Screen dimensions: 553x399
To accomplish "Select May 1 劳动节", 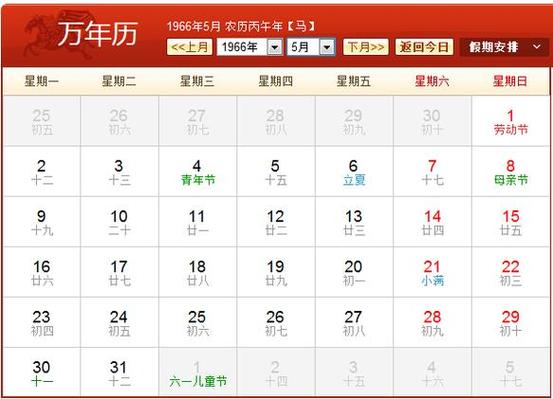I will 510,122.
